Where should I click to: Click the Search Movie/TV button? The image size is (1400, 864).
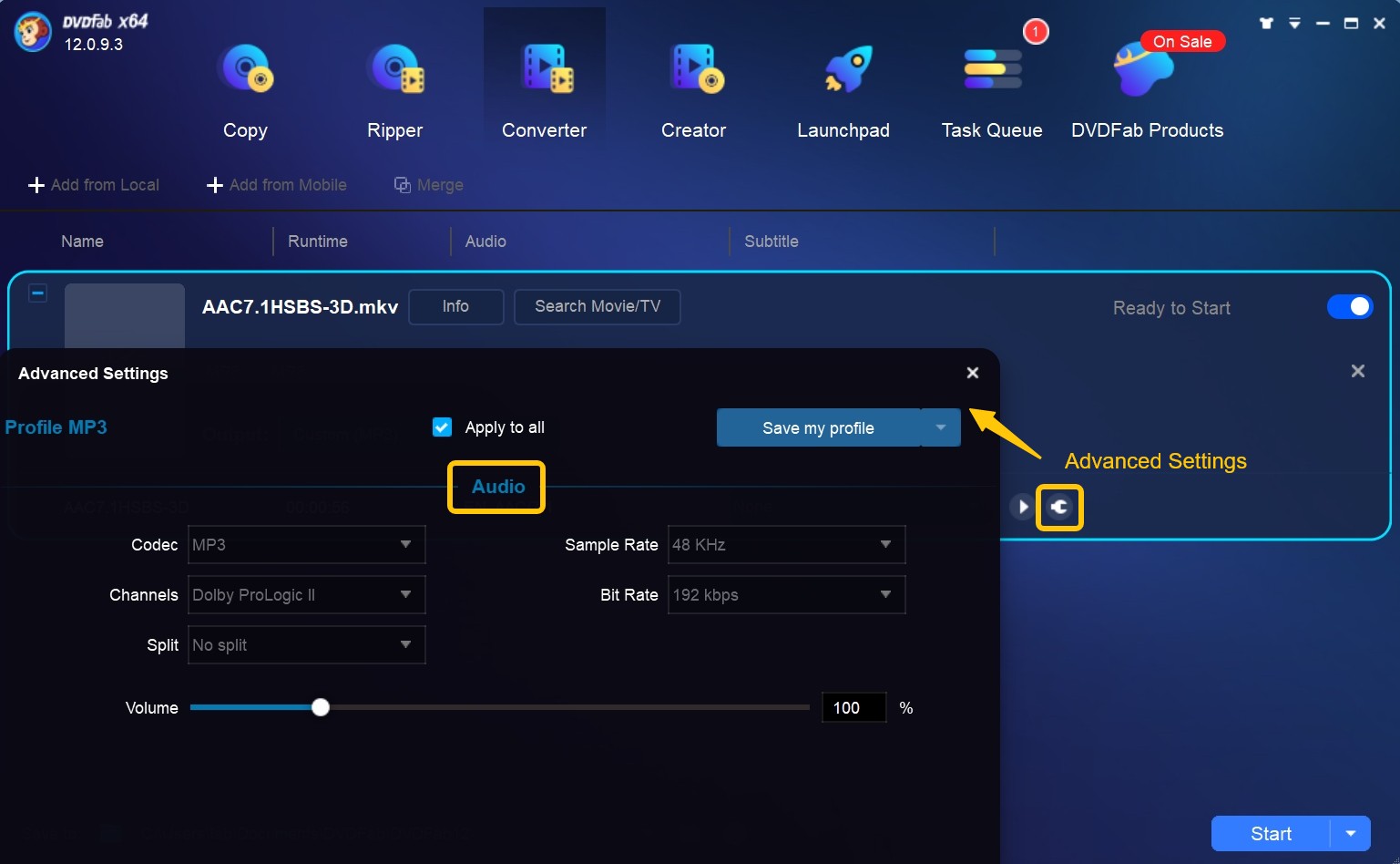point(598,306)
